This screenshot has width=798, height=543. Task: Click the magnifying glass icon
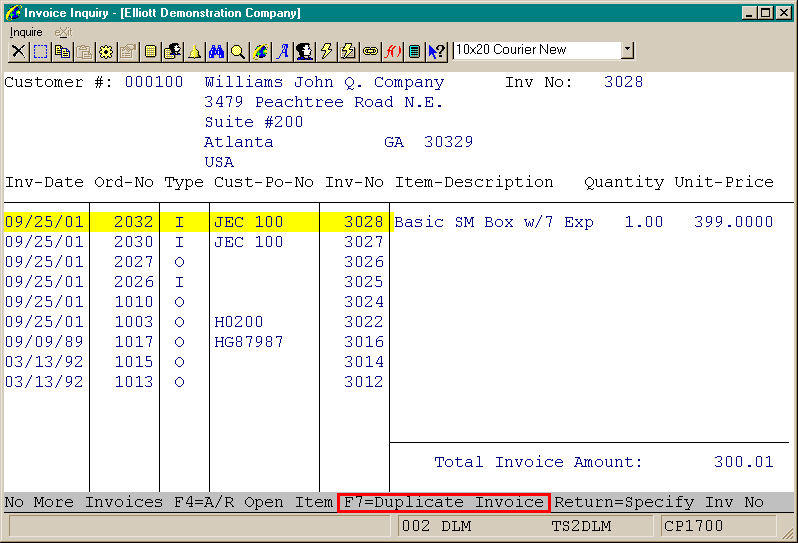(x=238, y=51)
